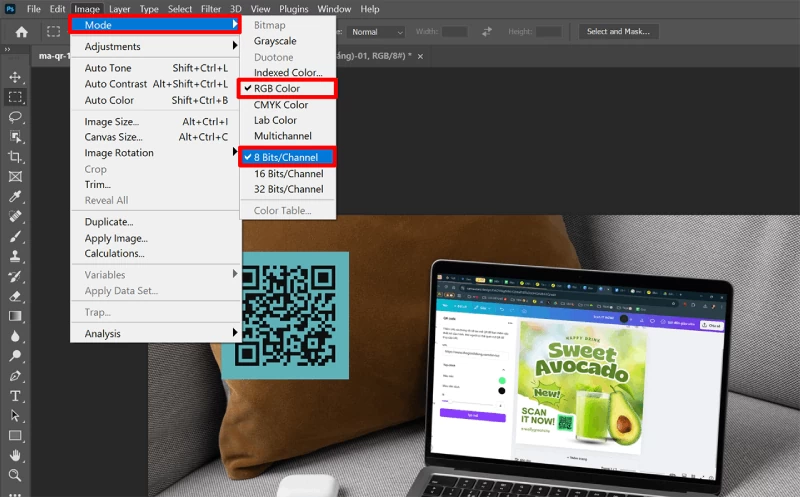This screenshot has height=497, width=800.
Task: Select the Brush tool
Action: point(15,236)
